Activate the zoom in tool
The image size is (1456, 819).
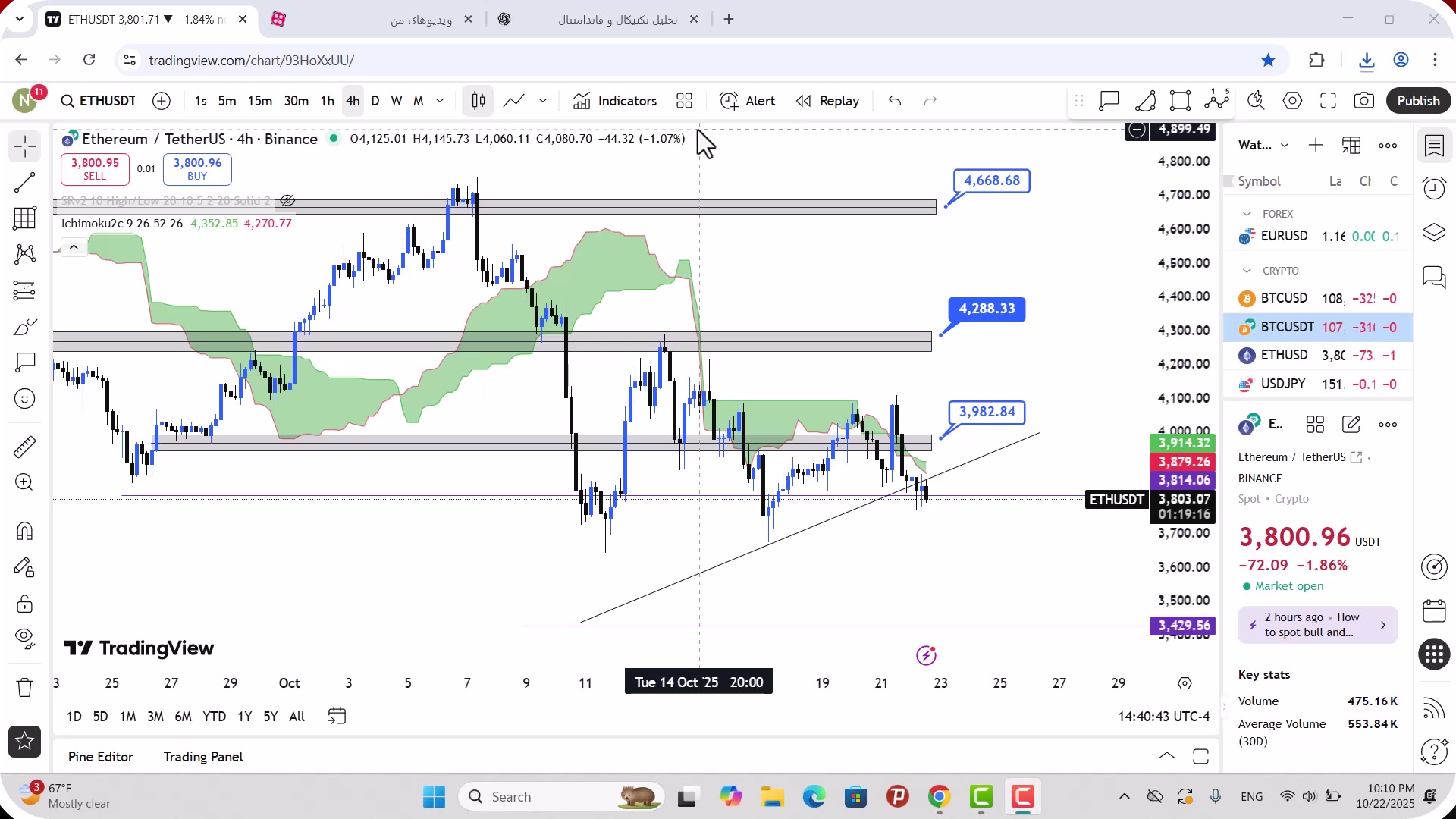click(25, 482)
